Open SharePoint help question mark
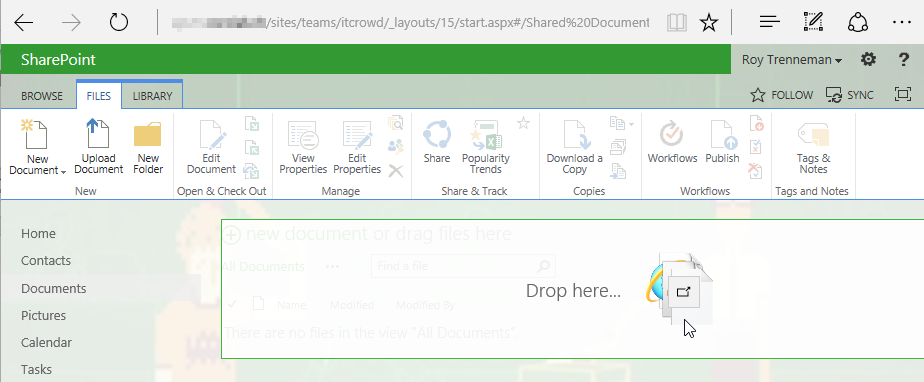This screenshot has height=382, width=924. [903, 60]
